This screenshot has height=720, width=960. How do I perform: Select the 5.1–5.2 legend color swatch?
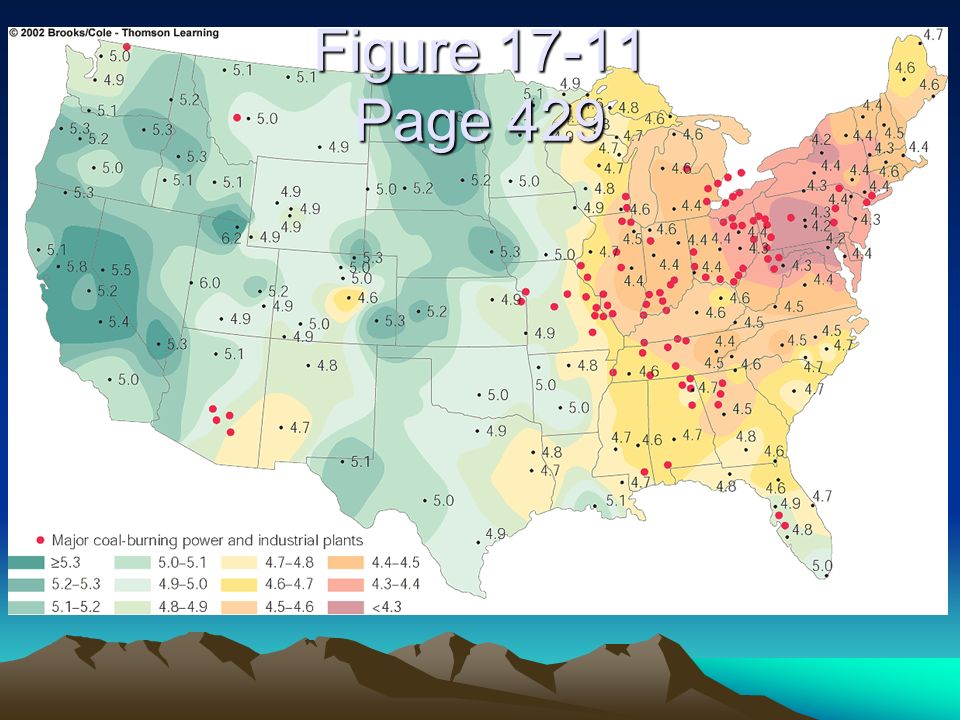(26, 607)
